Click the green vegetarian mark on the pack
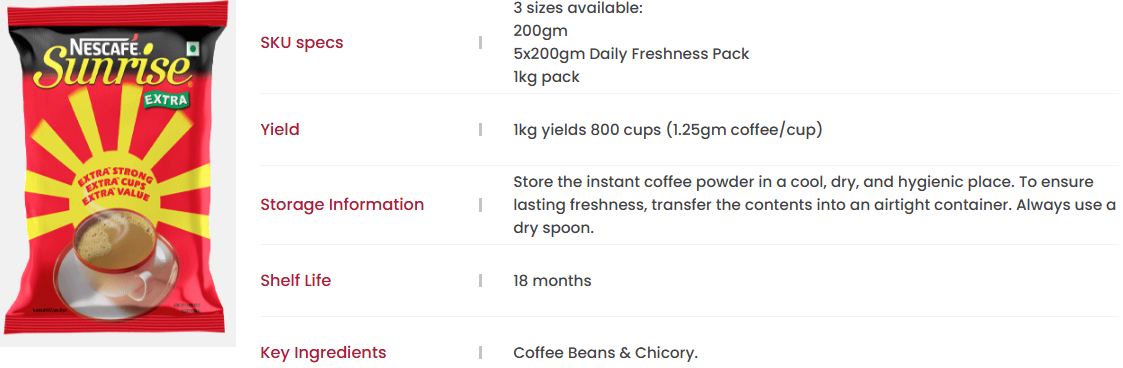The height and width of the screenshot is (368, 1123). pyautogui.click(x=193, y=49)
